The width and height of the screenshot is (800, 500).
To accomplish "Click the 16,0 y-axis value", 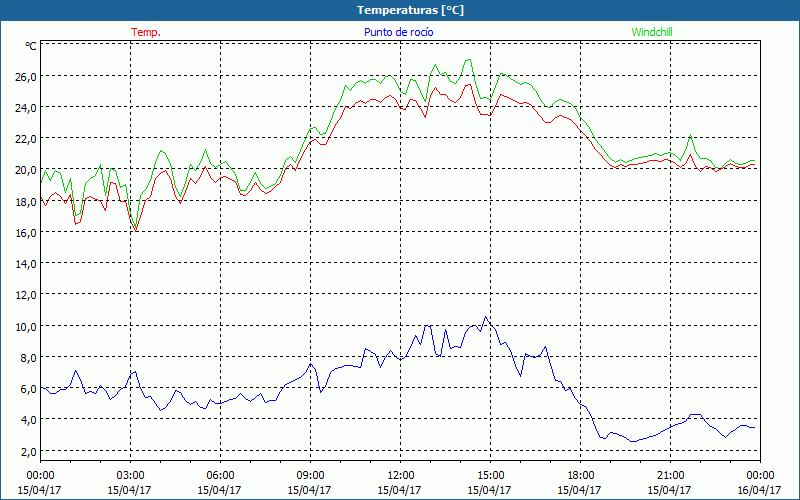I will (26, 233).
